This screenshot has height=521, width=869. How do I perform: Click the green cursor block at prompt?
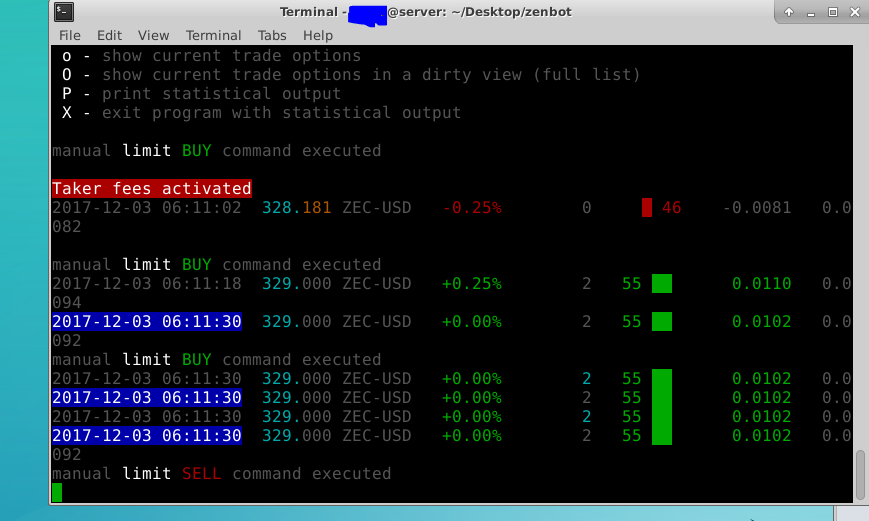tap(57, 492)
